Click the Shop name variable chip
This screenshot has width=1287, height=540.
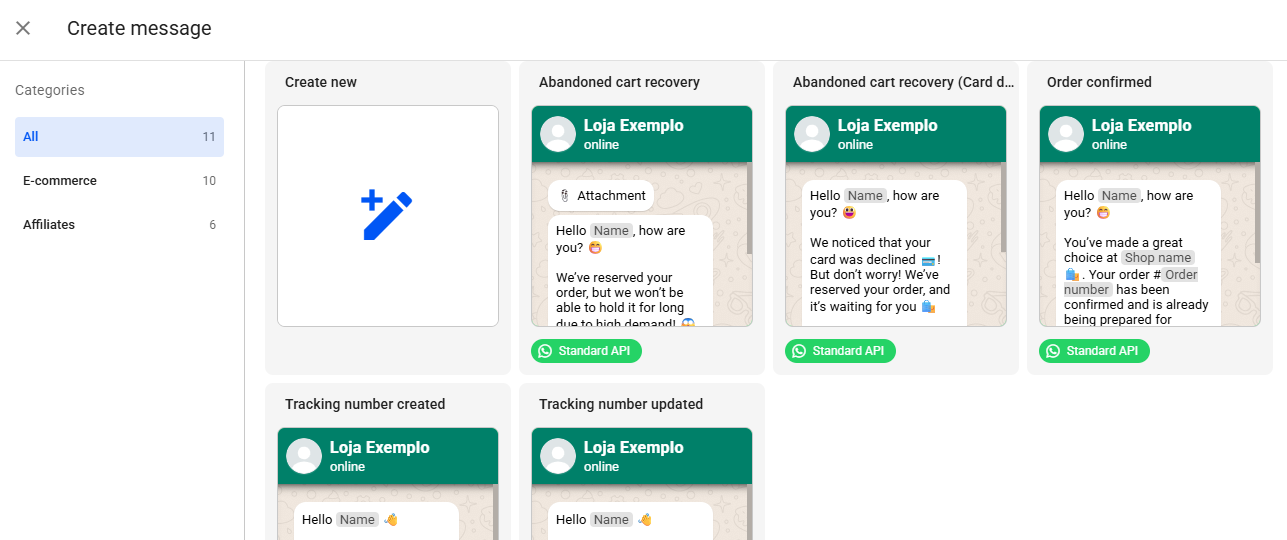pos(1158,258)
